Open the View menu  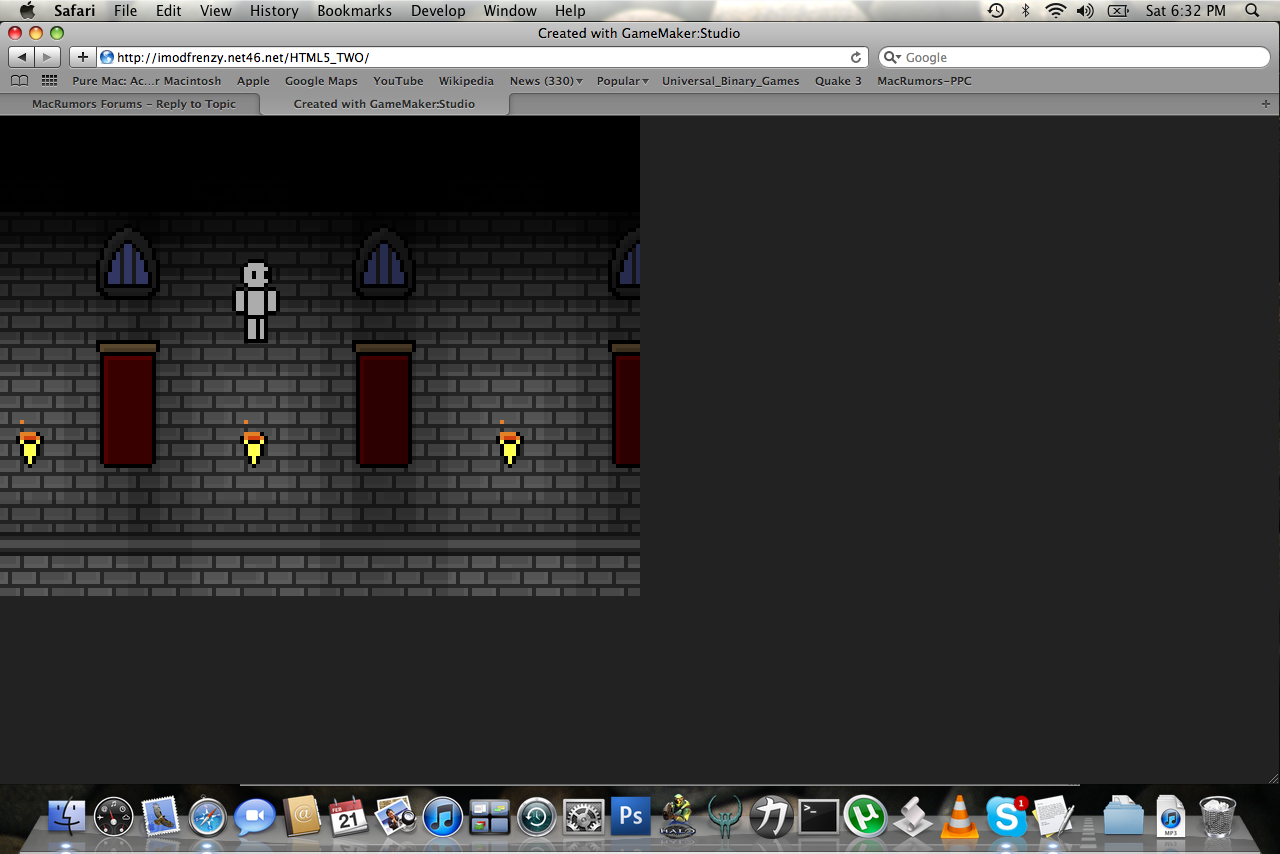[216, 11]
